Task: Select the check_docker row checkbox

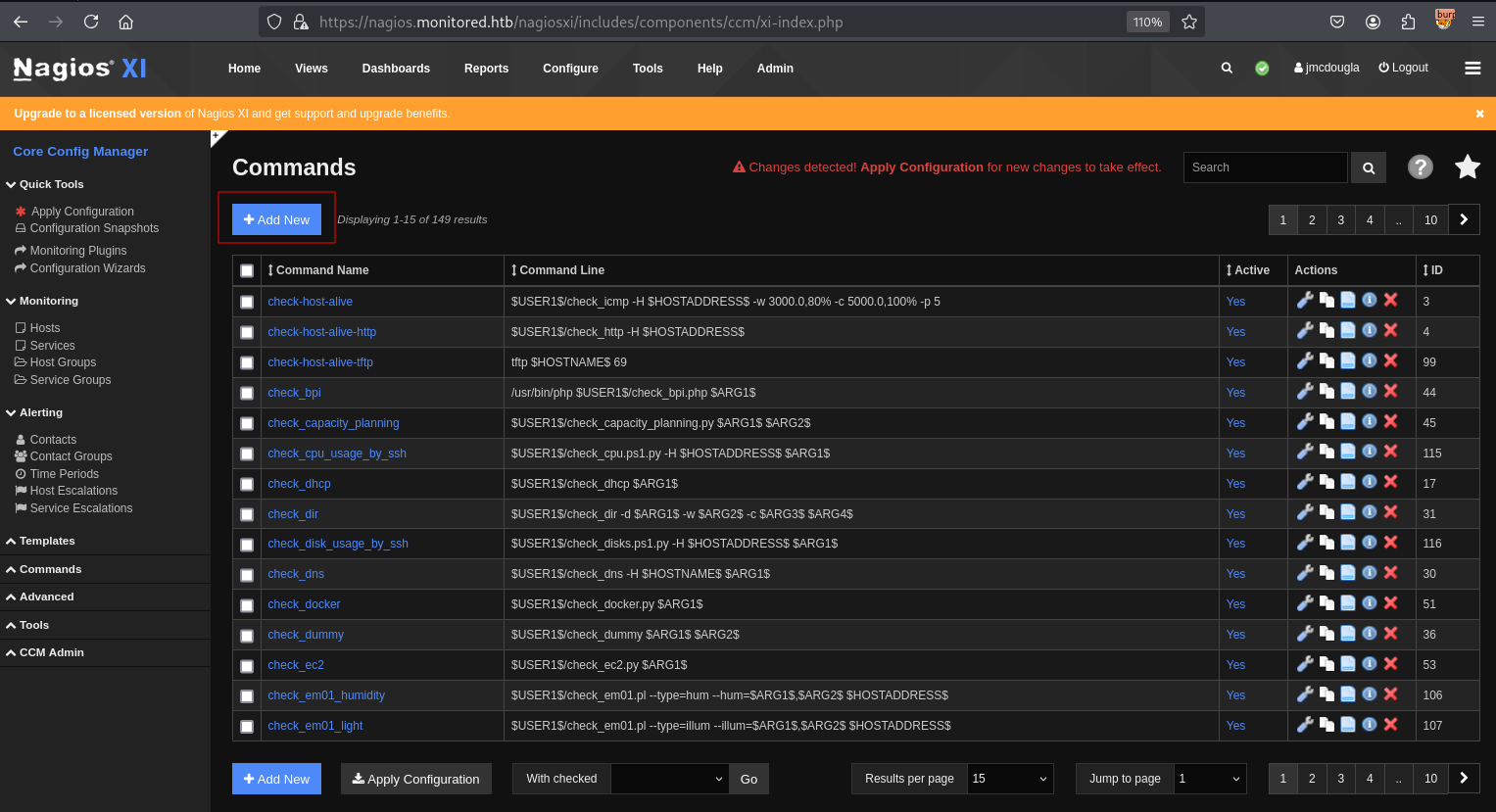Action: (247, 604)
